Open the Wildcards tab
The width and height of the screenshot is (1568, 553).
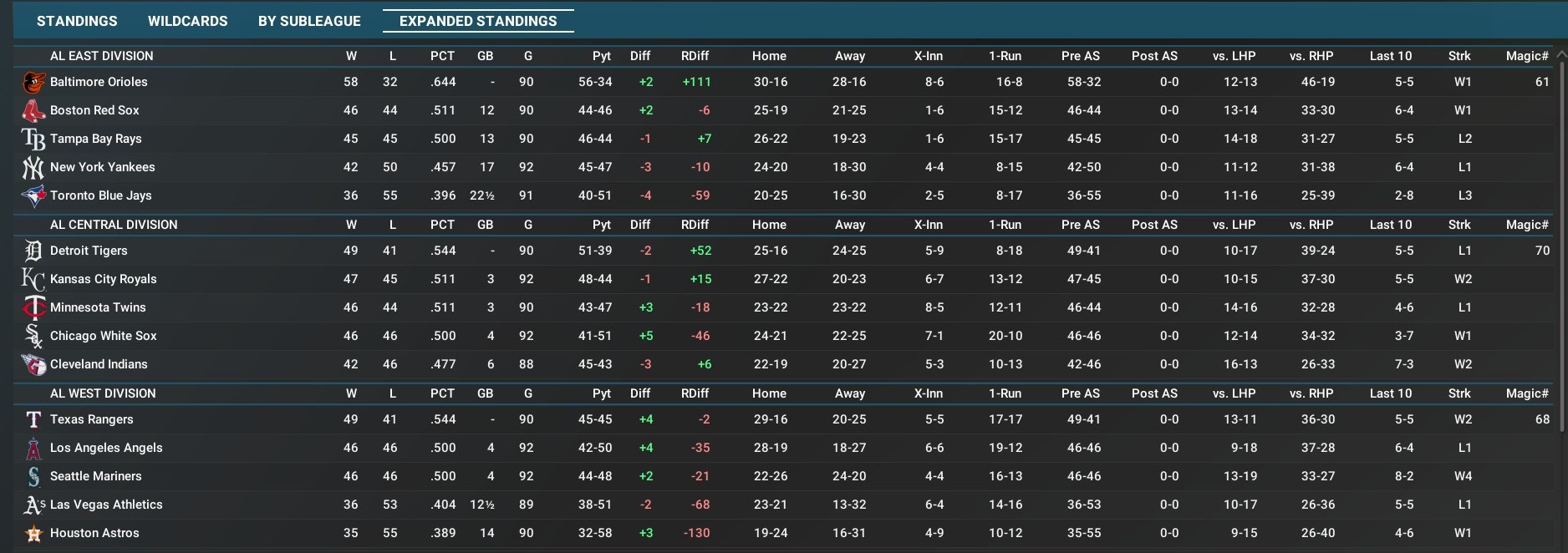(187, 21)
